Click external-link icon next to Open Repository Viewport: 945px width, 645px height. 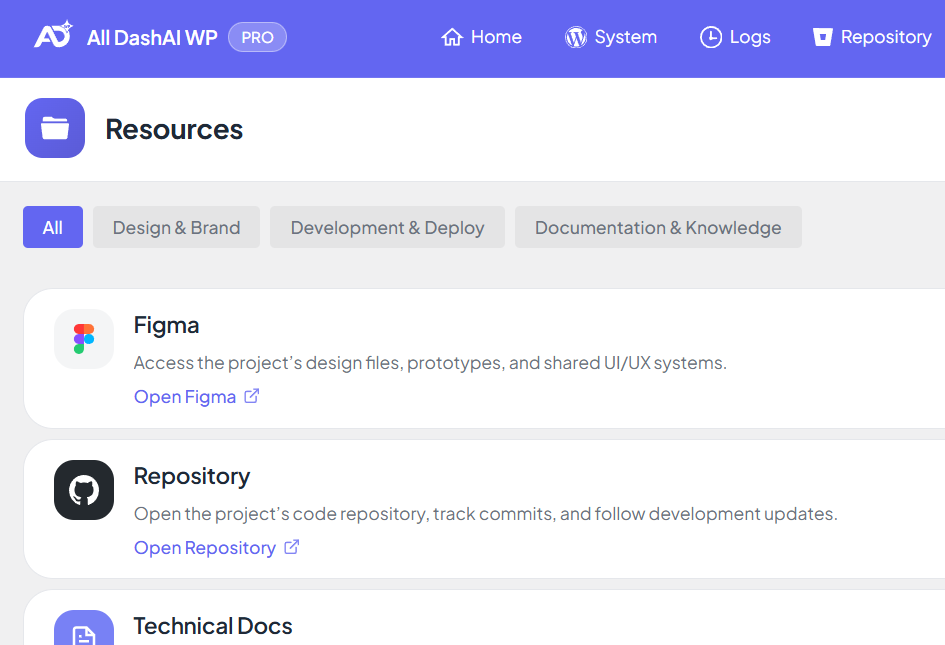292,547
